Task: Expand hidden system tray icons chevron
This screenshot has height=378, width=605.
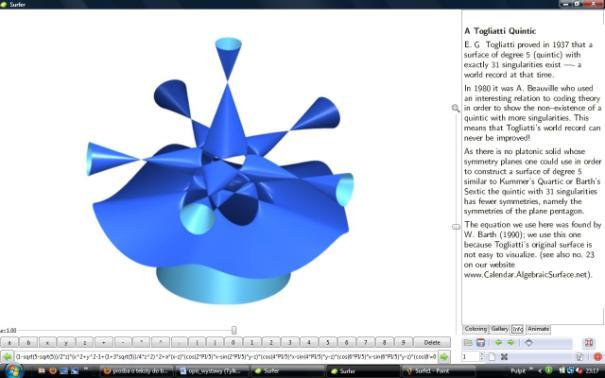Action: 540,371
